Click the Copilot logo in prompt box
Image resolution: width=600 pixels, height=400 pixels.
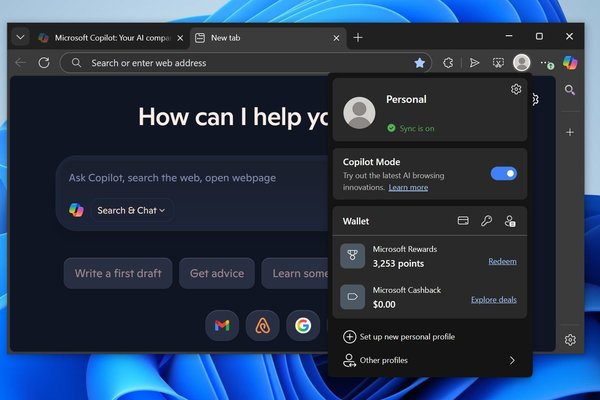pos(76,210)
